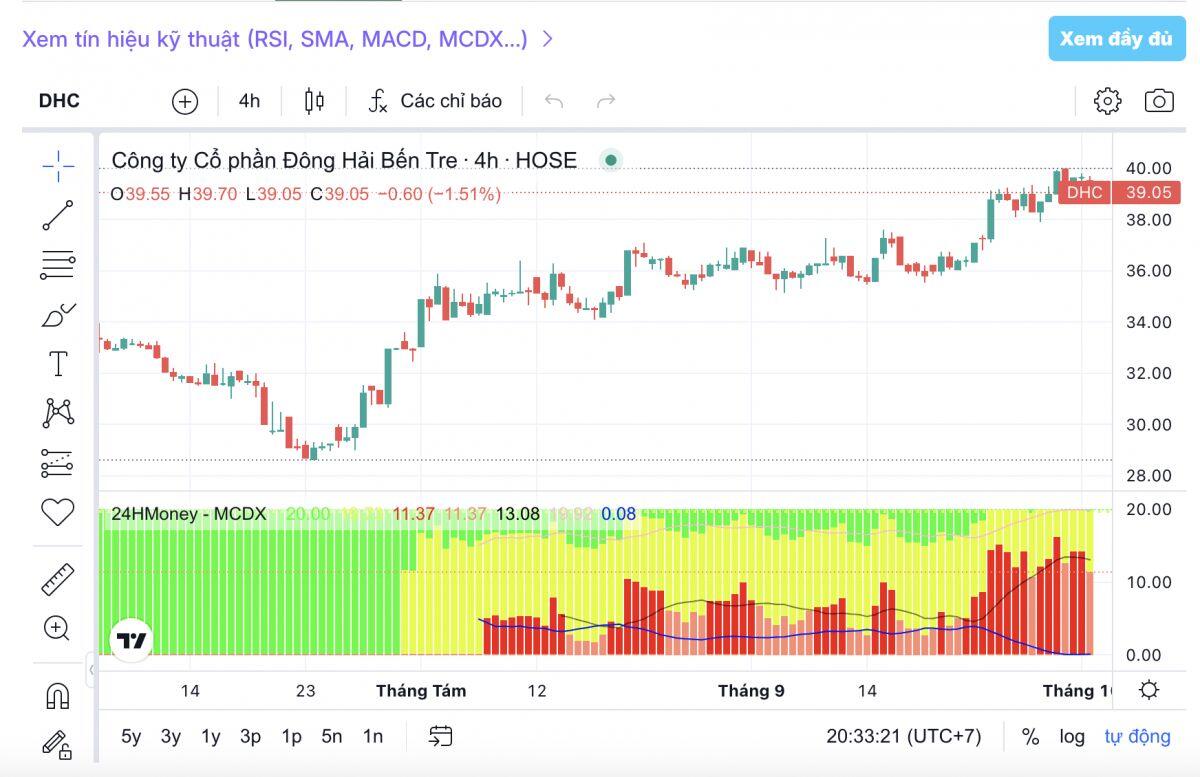1200x777 pixels.
Task: Click the green market status dot
Action: pos(610,160)
